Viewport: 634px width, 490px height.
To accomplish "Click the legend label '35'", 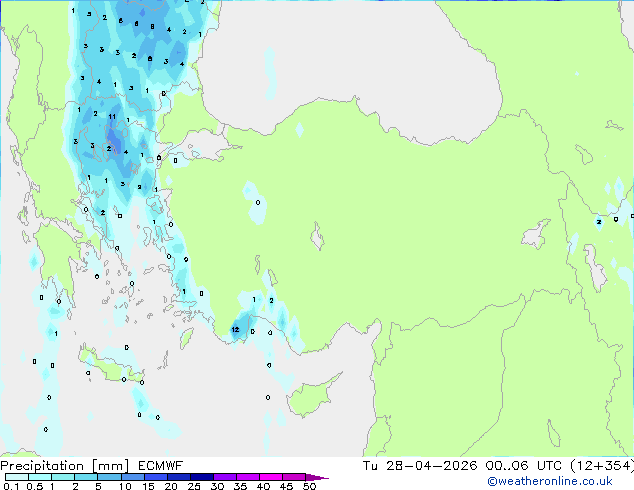I will point(240,486).
